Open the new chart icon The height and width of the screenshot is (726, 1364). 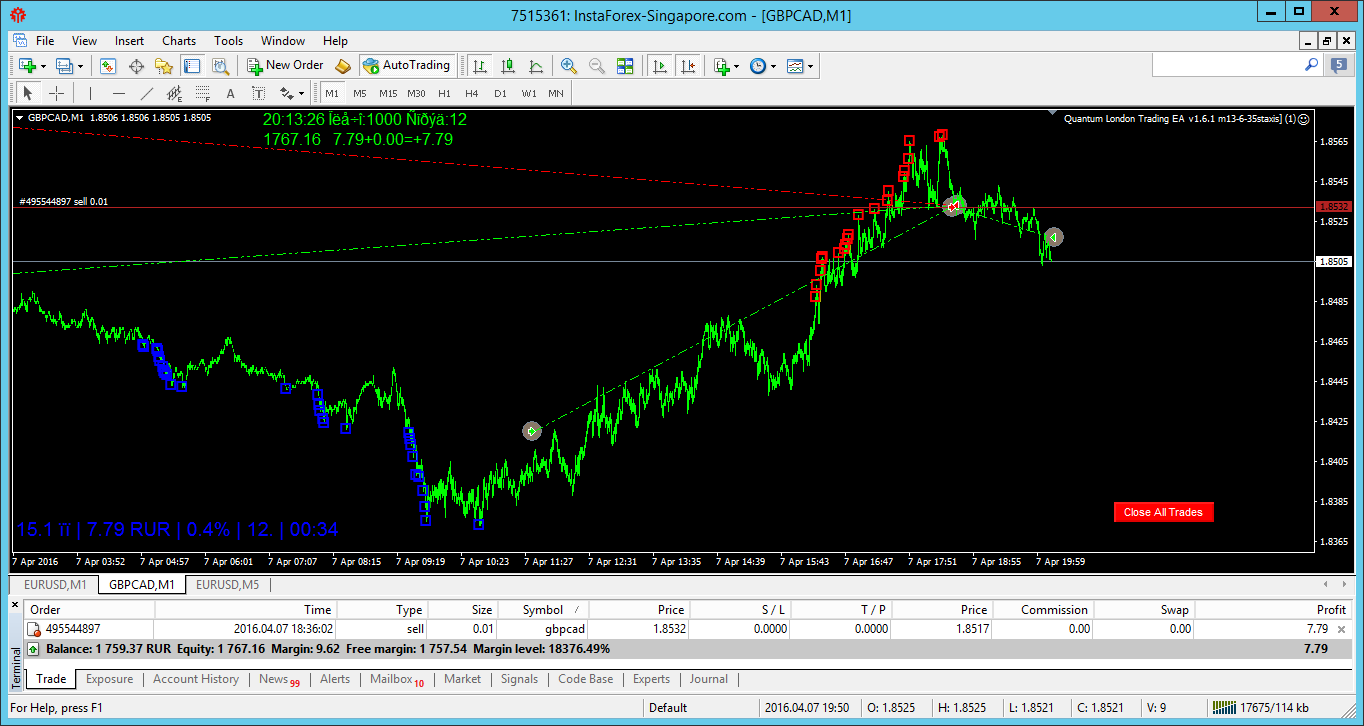point(26,66)
